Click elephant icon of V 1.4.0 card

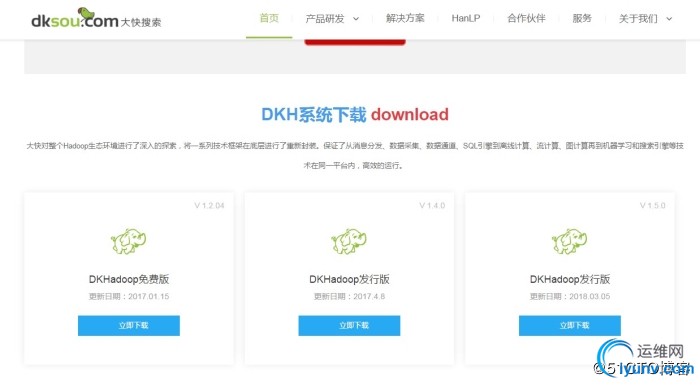click(x=349, y=241)
